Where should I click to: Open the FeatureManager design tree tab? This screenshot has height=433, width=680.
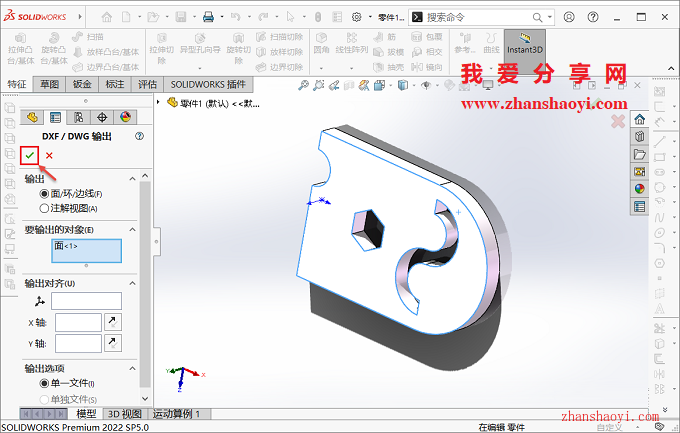[x=32, y=117]
